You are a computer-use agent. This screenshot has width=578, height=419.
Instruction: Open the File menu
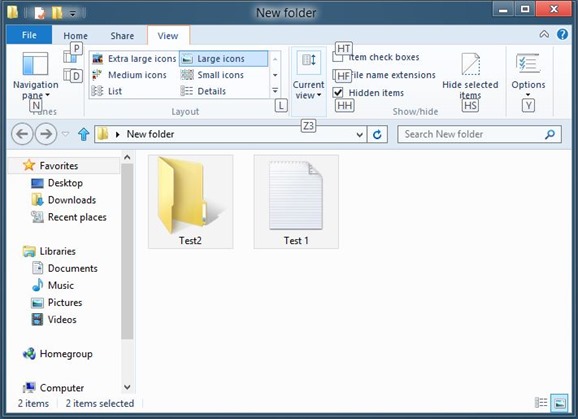click(x=29, y=35)
